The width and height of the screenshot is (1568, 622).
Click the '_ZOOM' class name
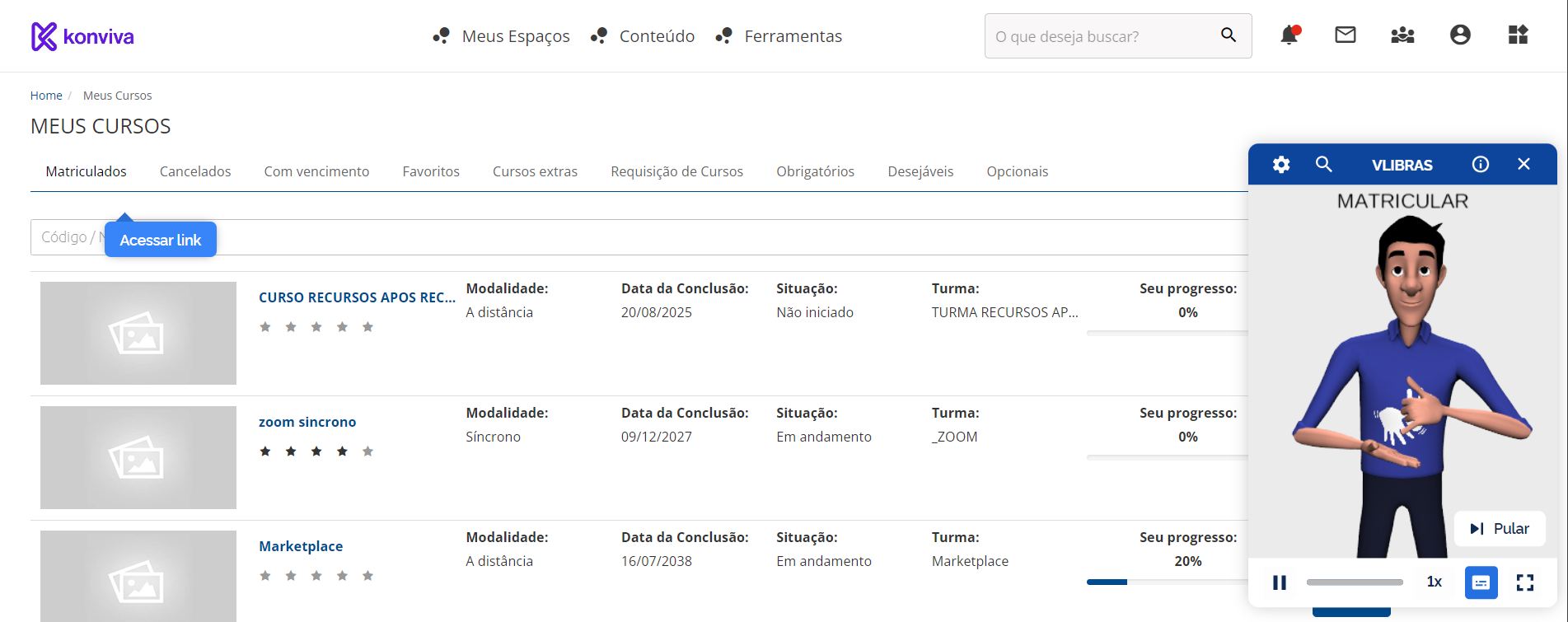(954, 437)
